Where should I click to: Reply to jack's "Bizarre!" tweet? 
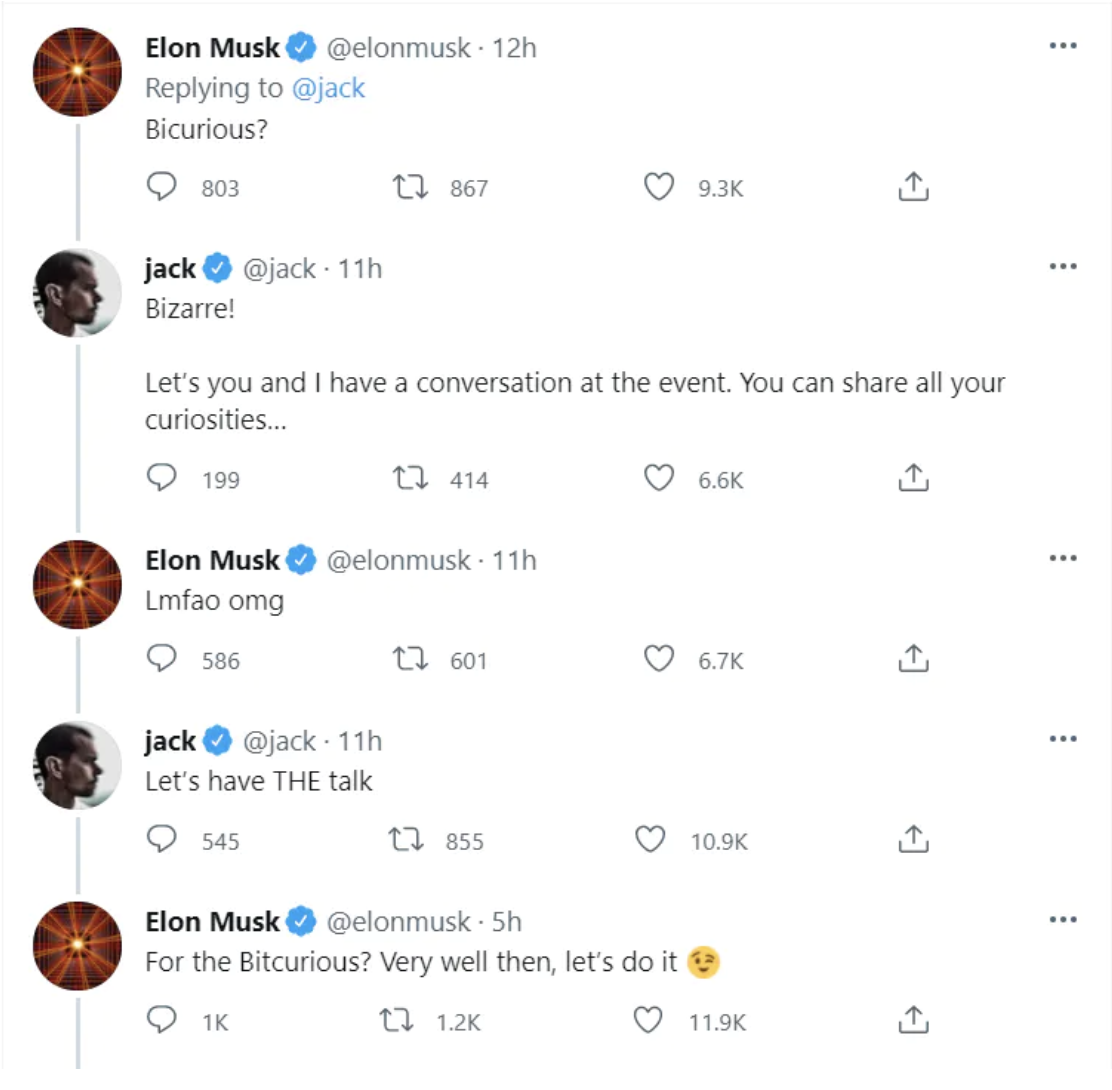point(162,479)
